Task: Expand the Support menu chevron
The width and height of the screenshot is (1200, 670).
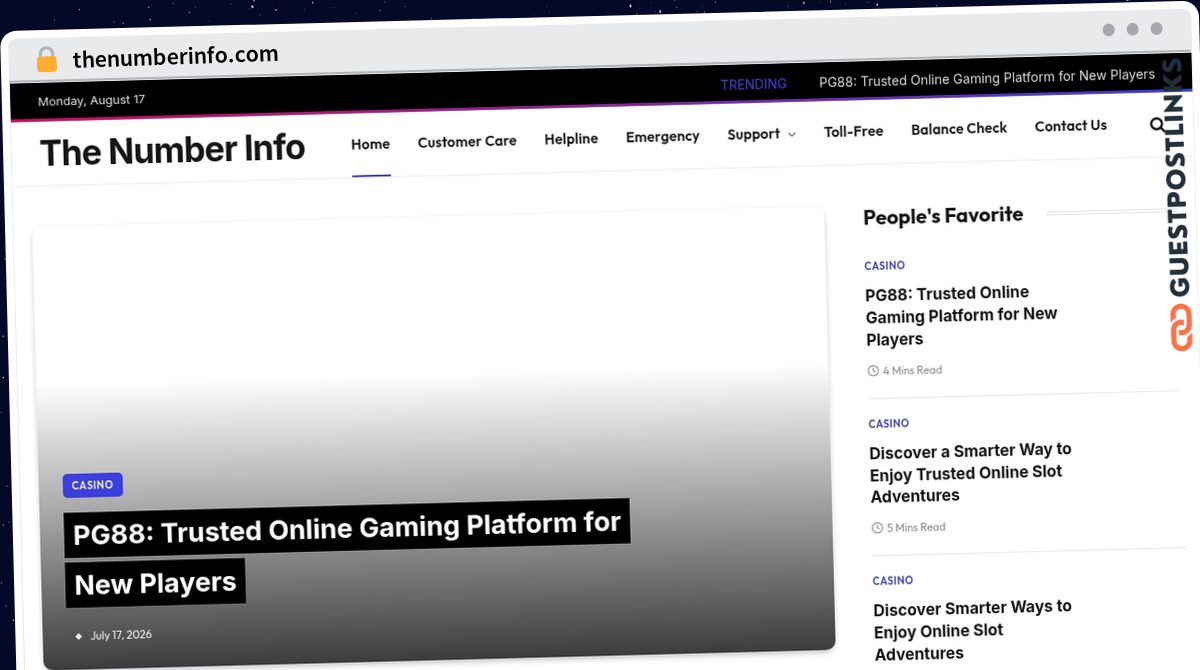Action: (792, 135)
